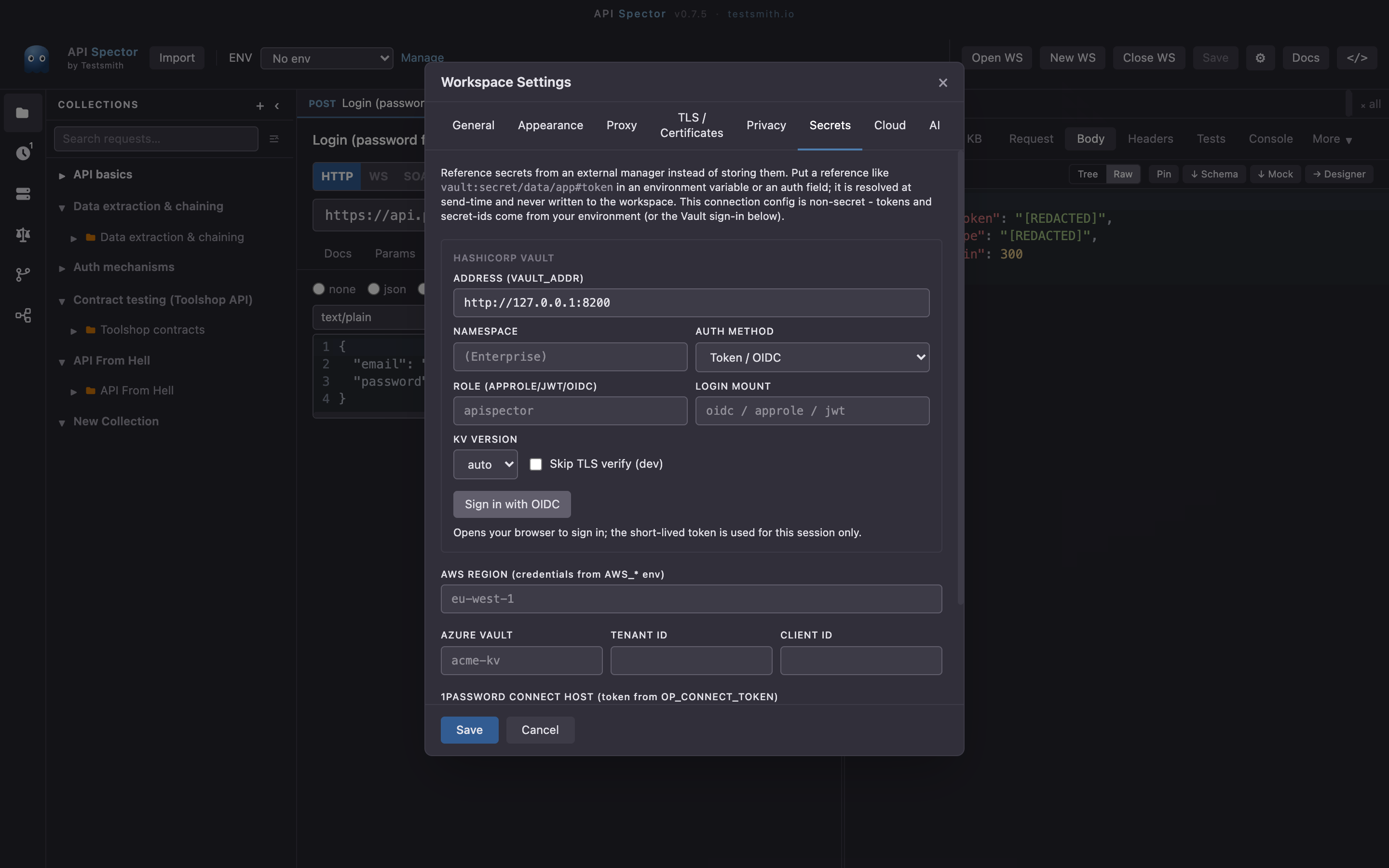Switch to the Privacy settings tab
The width and height of the screenshot is (1389, 868).
[x=766, y=125]
